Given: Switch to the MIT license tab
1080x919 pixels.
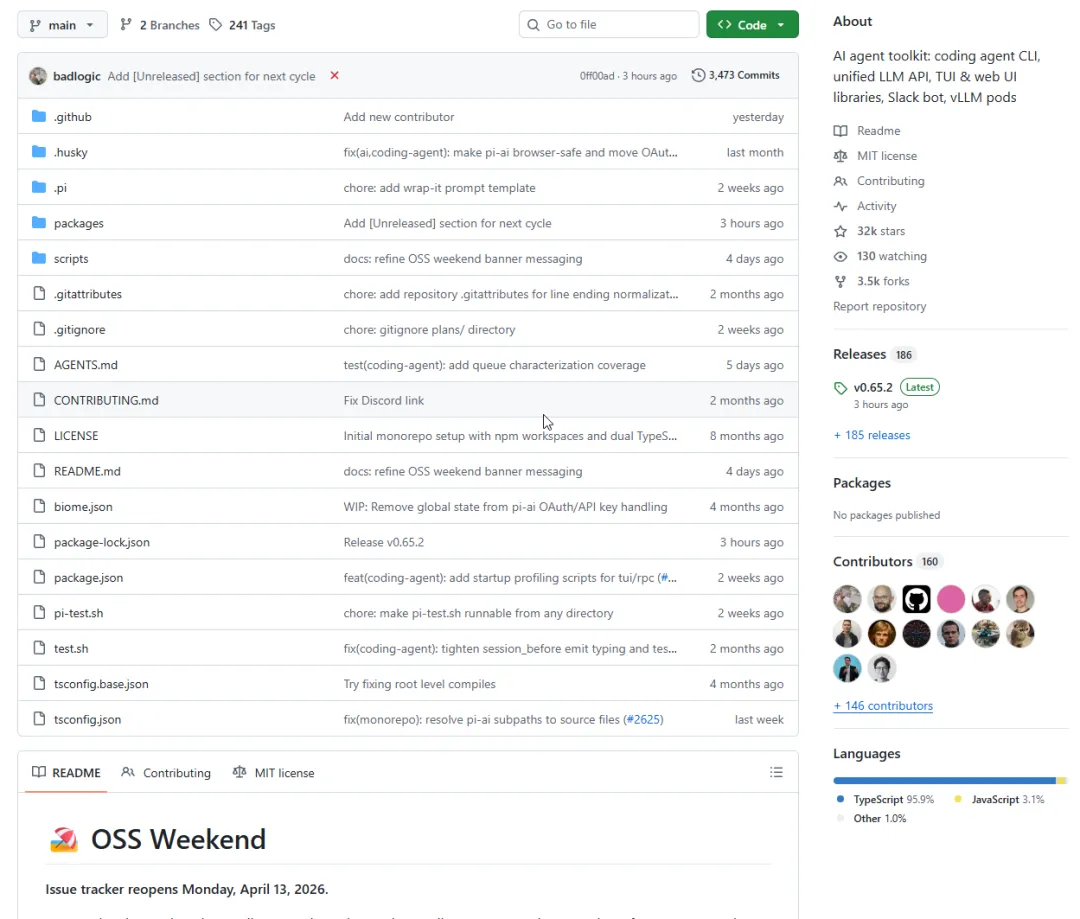Looking at the screenshot, I should [273, 773].
